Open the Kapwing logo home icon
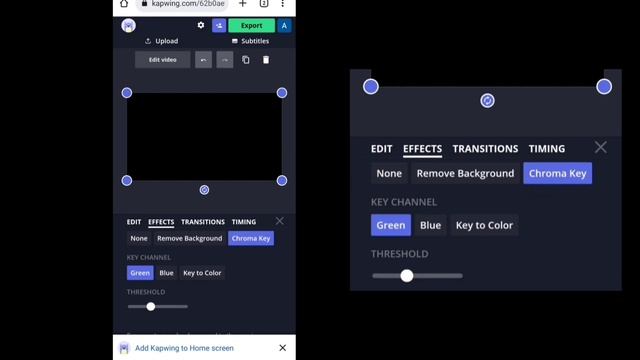The image size is (640, 360). 128,26
